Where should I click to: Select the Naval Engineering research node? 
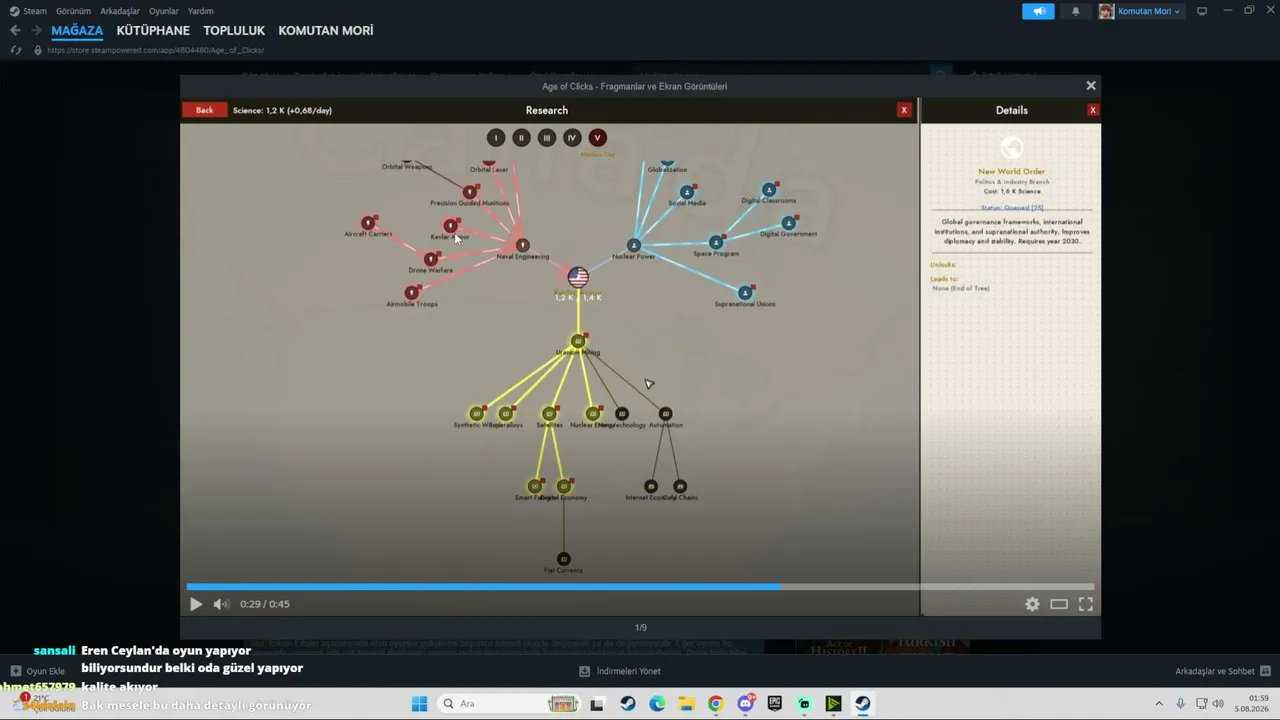[x=522, y=245]
